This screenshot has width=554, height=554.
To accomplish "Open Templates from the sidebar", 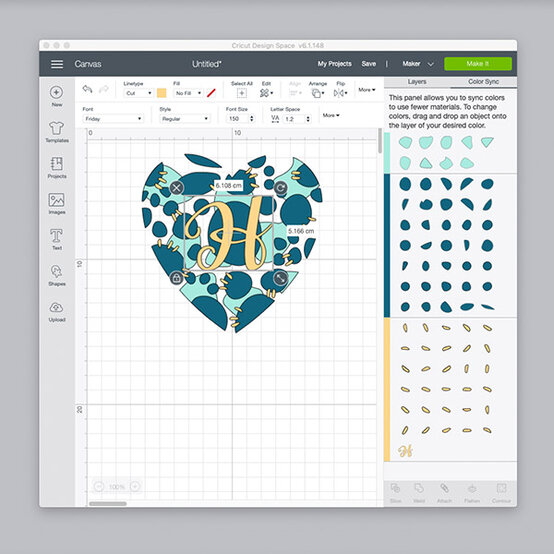I will (x=57, y=132).
